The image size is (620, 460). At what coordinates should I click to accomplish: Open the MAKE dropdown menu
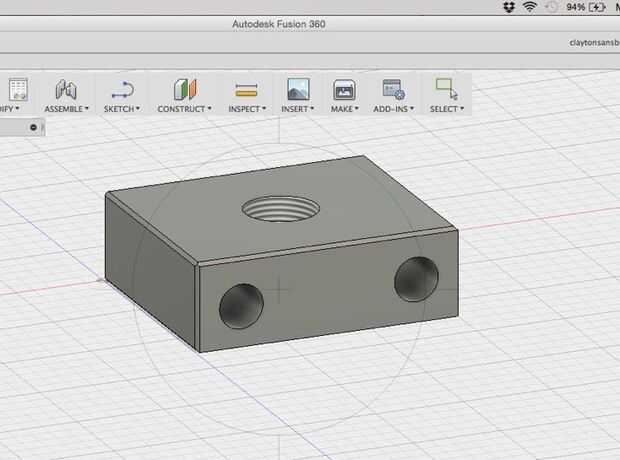(344, 109)
